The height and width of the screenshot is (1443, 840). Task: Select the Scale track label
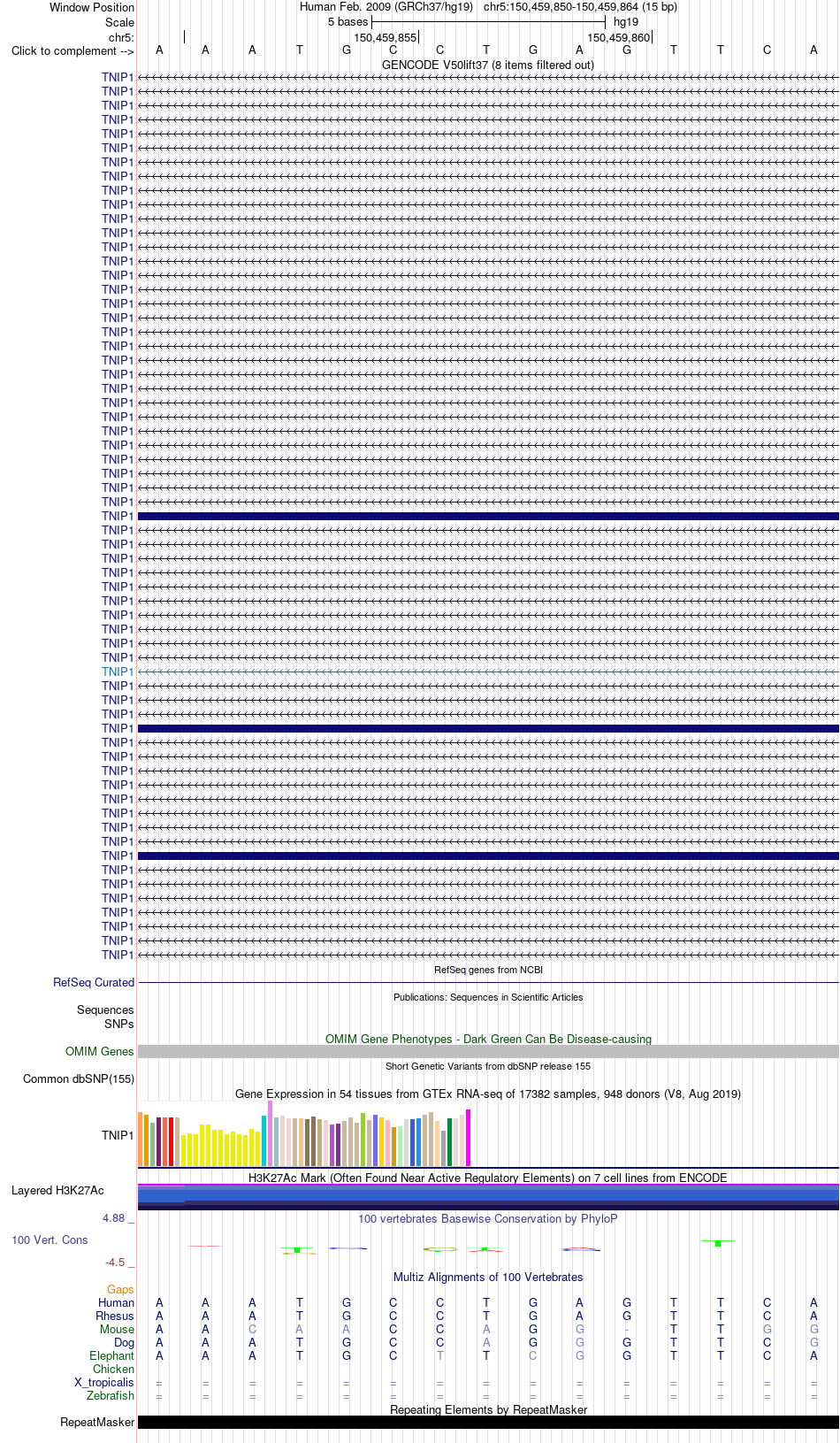coord(119,22)
